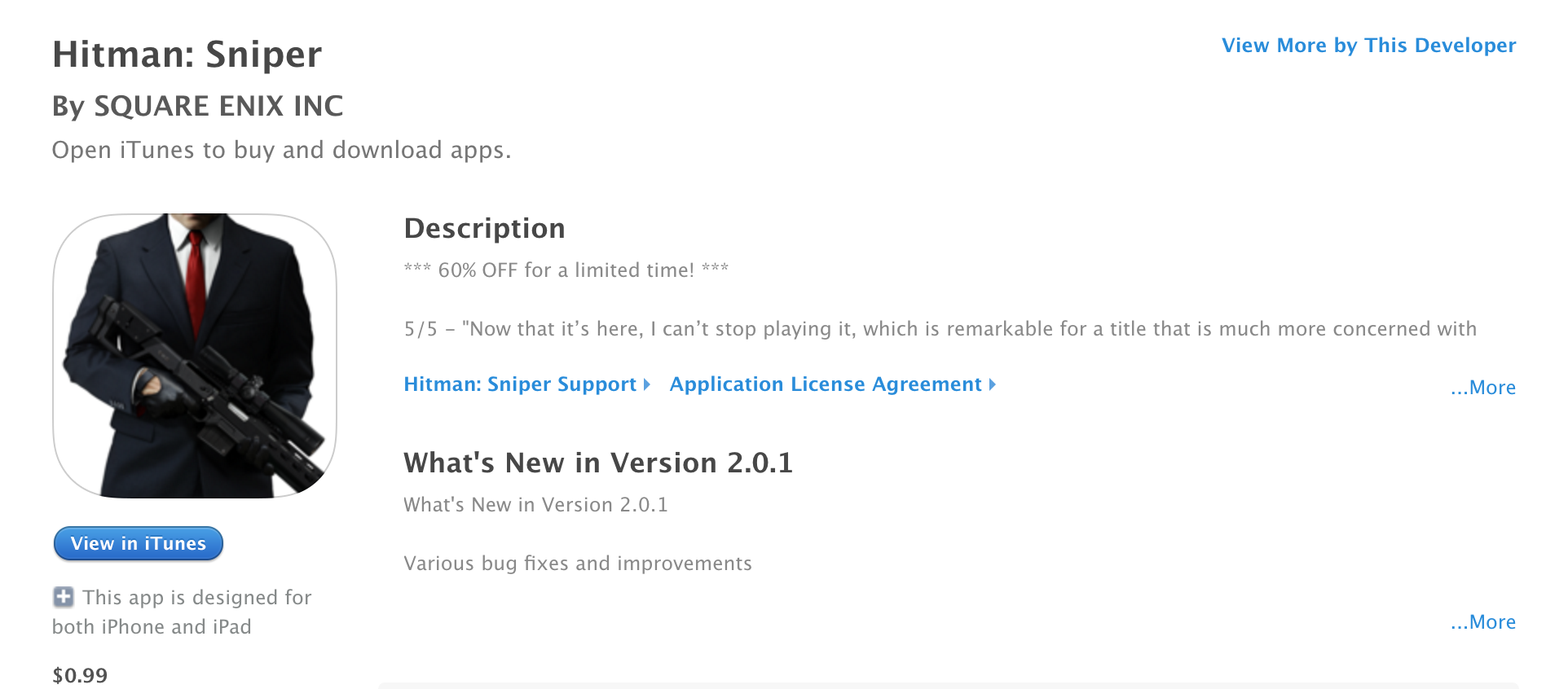
Task: Click the Hitman: Sniper page title
Action: [x=187, y=55]
